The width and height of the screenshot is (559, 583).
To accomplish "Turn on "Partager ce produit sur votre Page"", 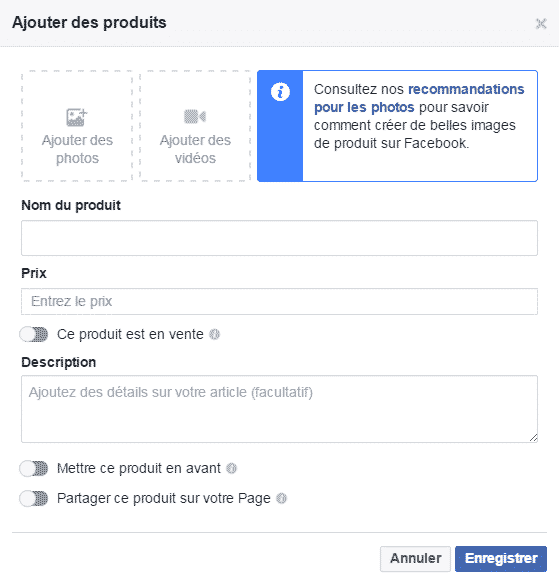I will (x=34, y=499).
